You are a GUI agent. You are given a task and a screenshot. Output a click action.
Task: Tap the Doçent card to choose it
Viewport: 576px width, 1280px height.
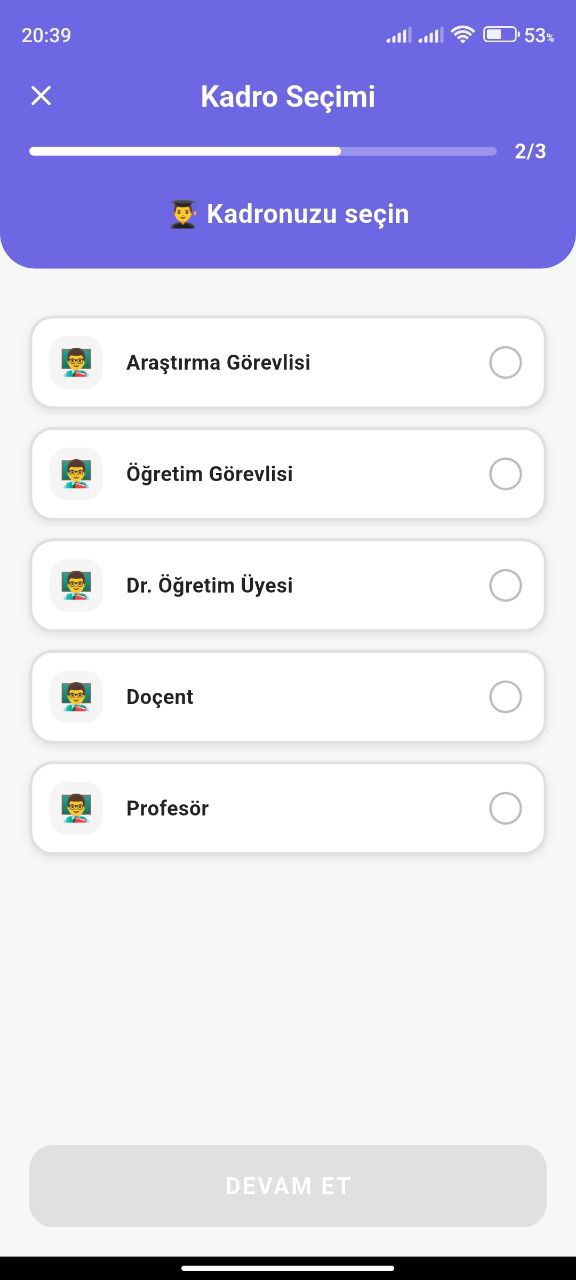288,696
